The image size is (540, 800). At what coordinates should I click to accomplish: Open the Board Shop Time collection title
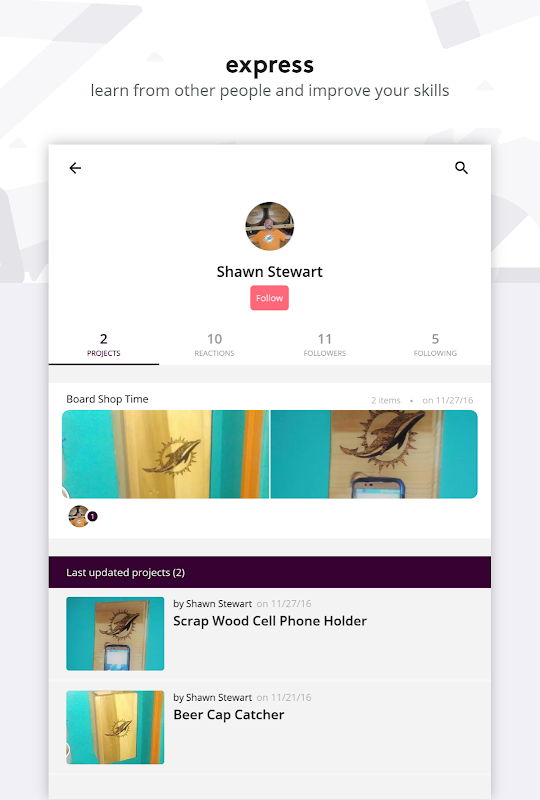coord(107,399)
